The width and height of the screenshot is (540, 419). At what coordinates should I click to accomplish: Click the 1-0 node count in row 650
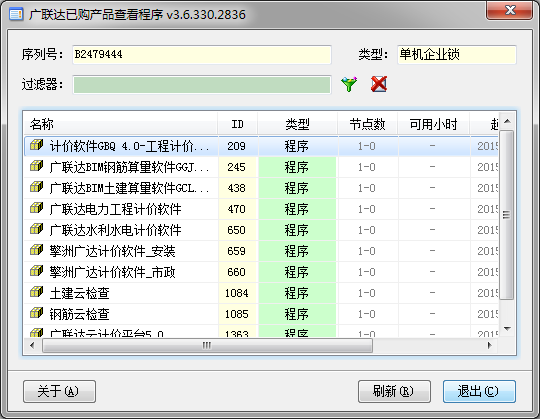pyautogui.click(x=367, y=230)
